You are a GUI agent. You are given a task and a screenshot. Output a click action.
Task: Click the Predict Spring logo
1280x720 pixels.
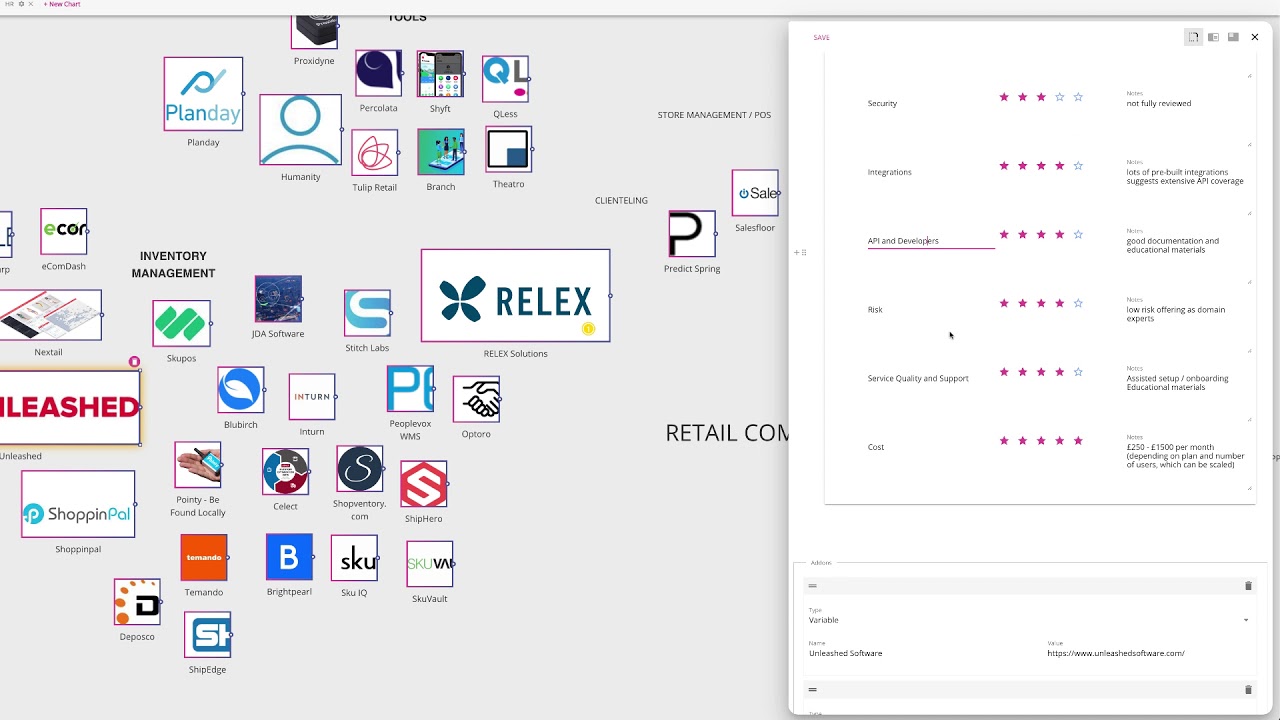[692, 234]
